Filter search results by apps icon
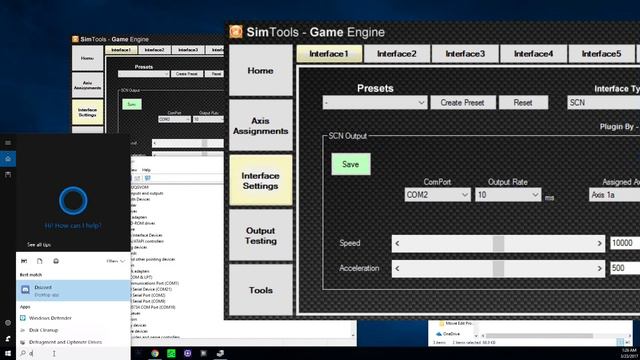This screenshot has width=640, height=360. pos(24,261)
